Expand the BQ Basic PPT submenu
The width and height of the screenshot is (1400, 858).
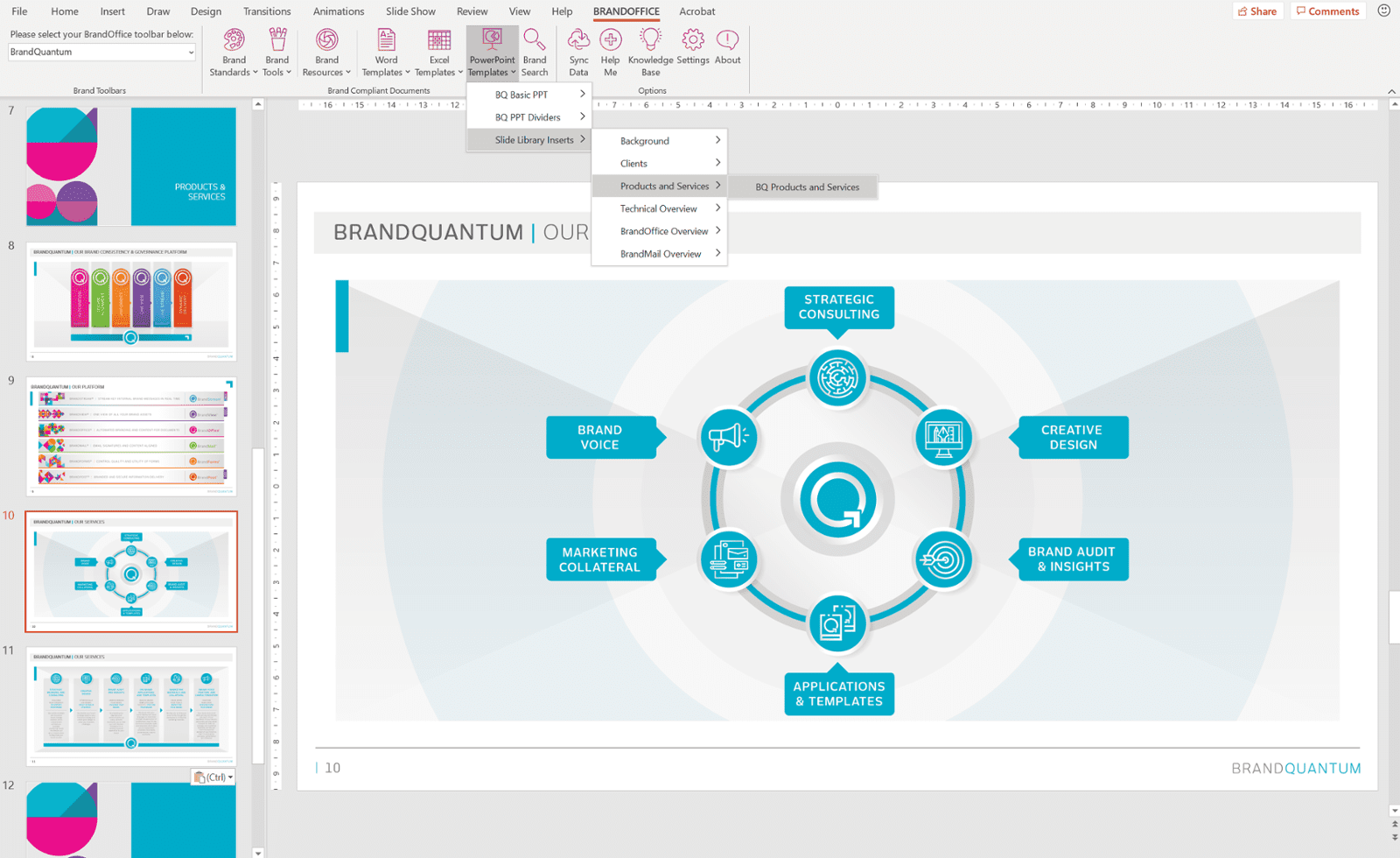tap(529, 95)
